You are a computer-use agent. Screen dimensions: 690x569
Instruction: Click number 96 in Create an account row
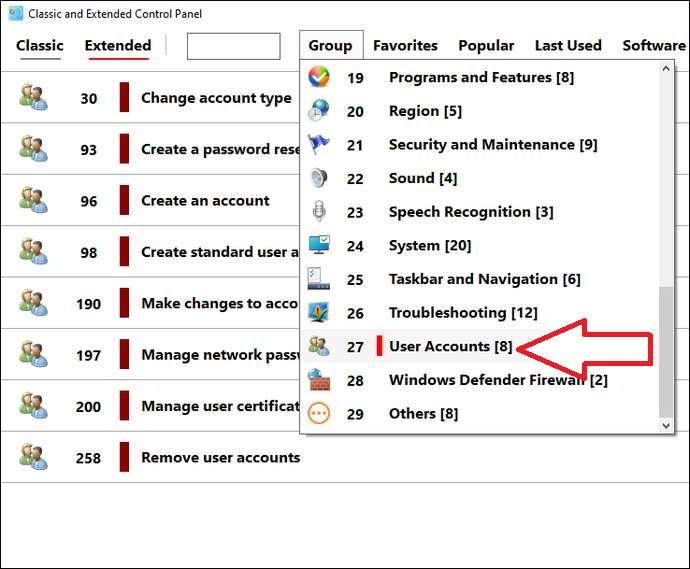pos(88,201)
